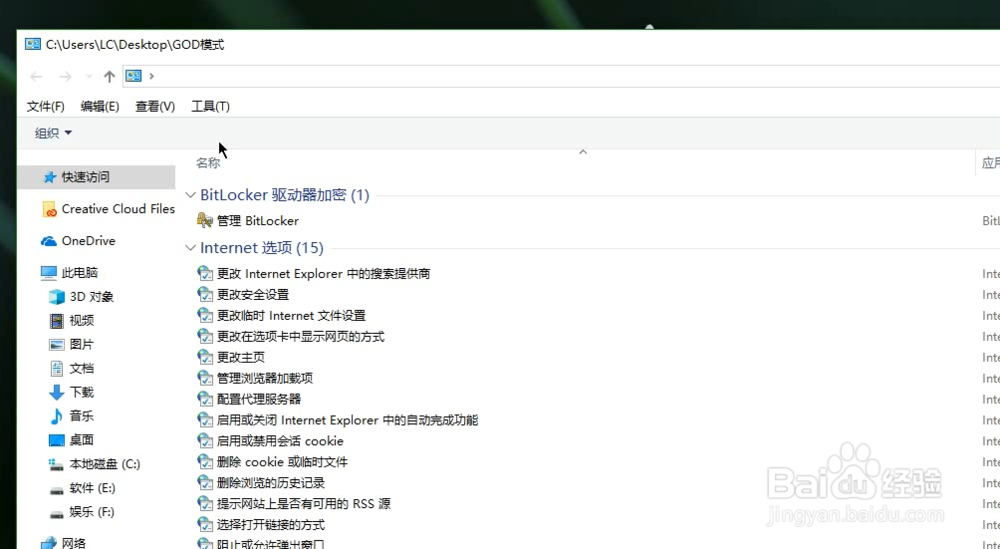Select 管理浏览器加载项 entry text
The width and height of the screenshot is (1000, 549).
coord(265,378)
